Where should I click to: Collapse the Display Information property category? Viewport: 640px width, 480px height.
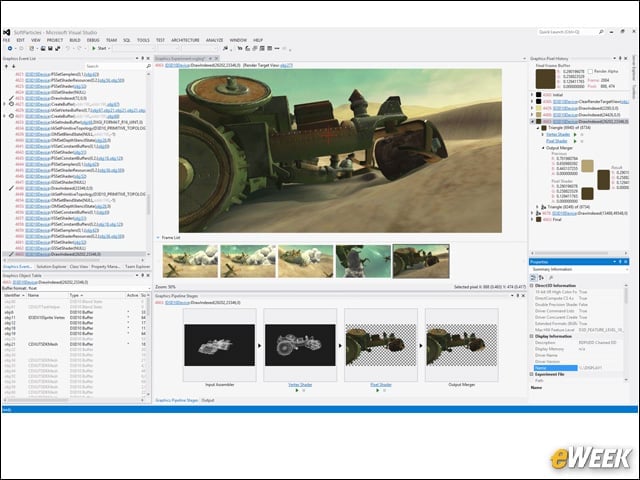(531, 336)
